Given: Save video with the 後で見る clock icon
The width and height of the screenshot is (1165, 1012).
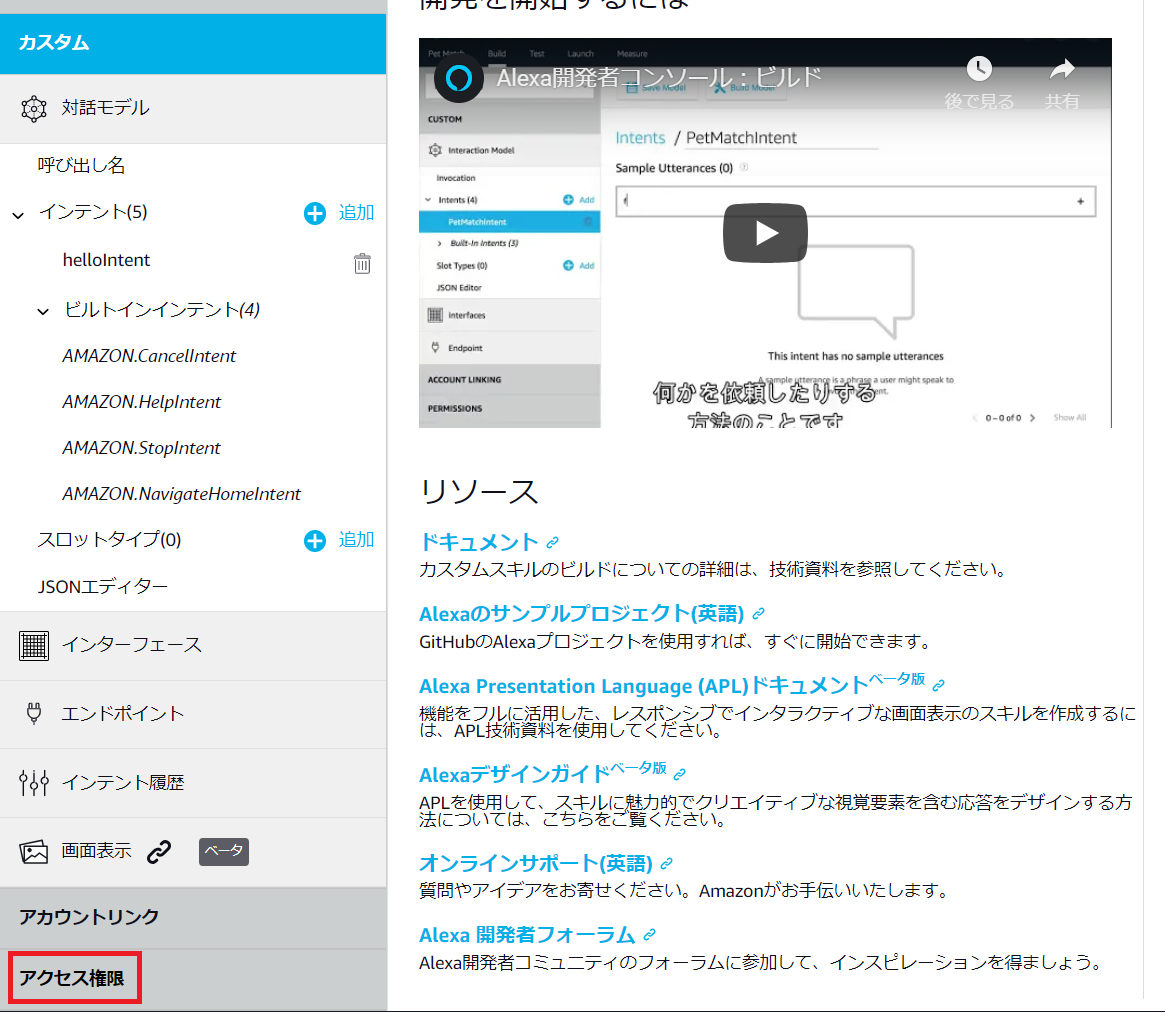Looking at the screenshot, I should [x=979, y=70].
